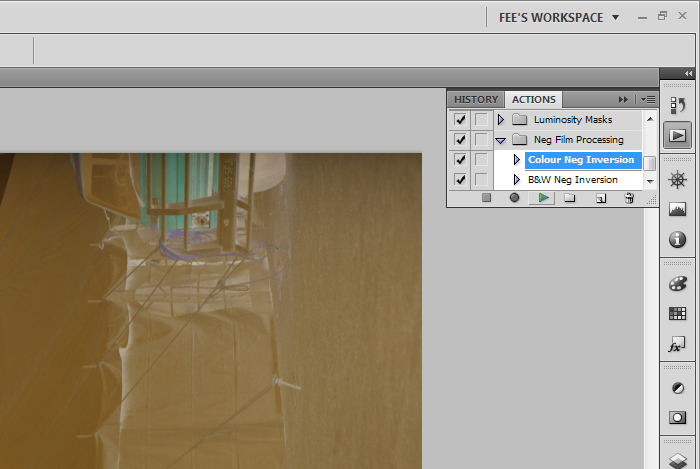Delete action with the trash icon

point(629,198)
